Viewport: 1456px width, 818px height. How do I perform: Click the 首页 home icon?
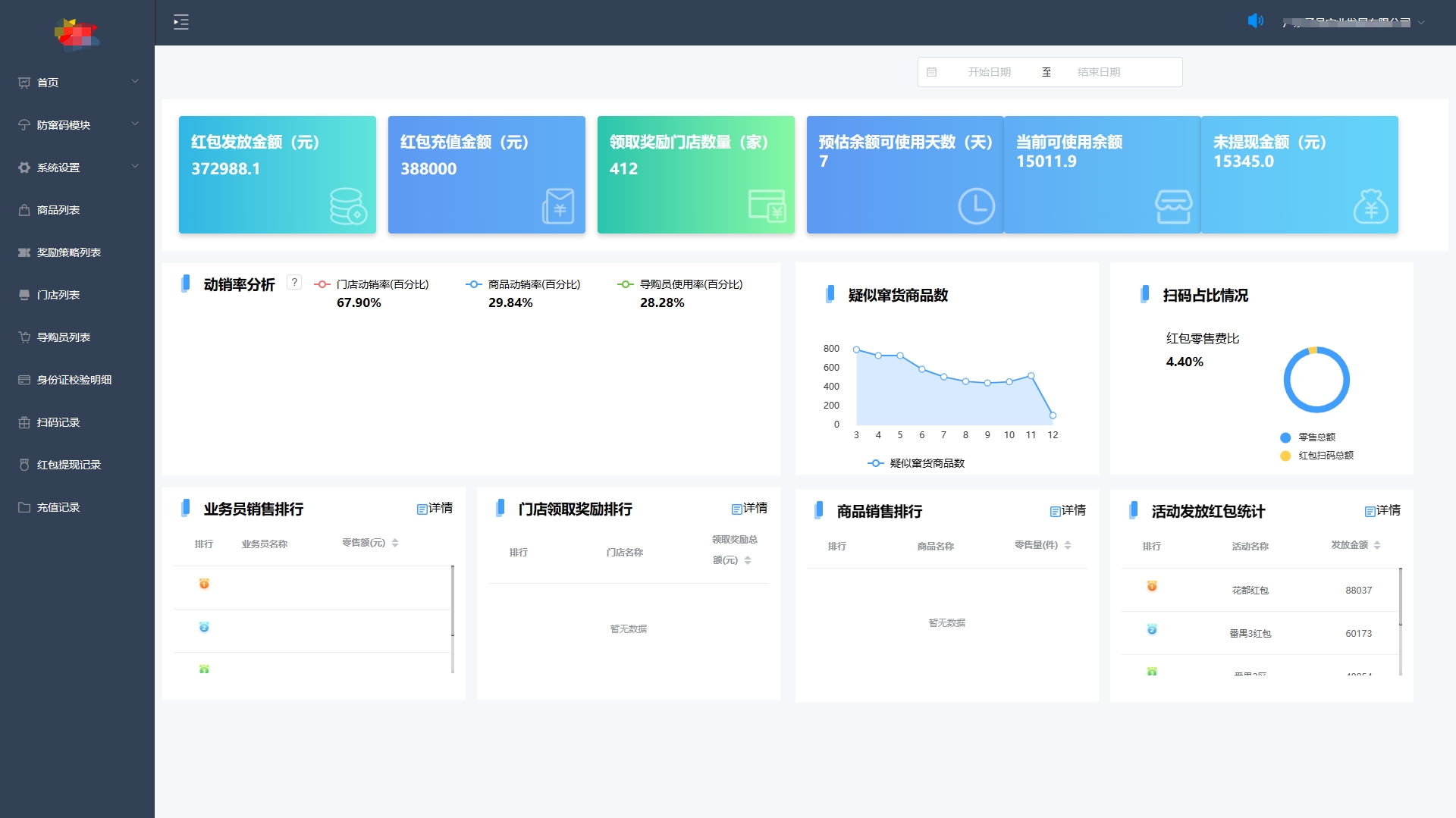(24, 83)
